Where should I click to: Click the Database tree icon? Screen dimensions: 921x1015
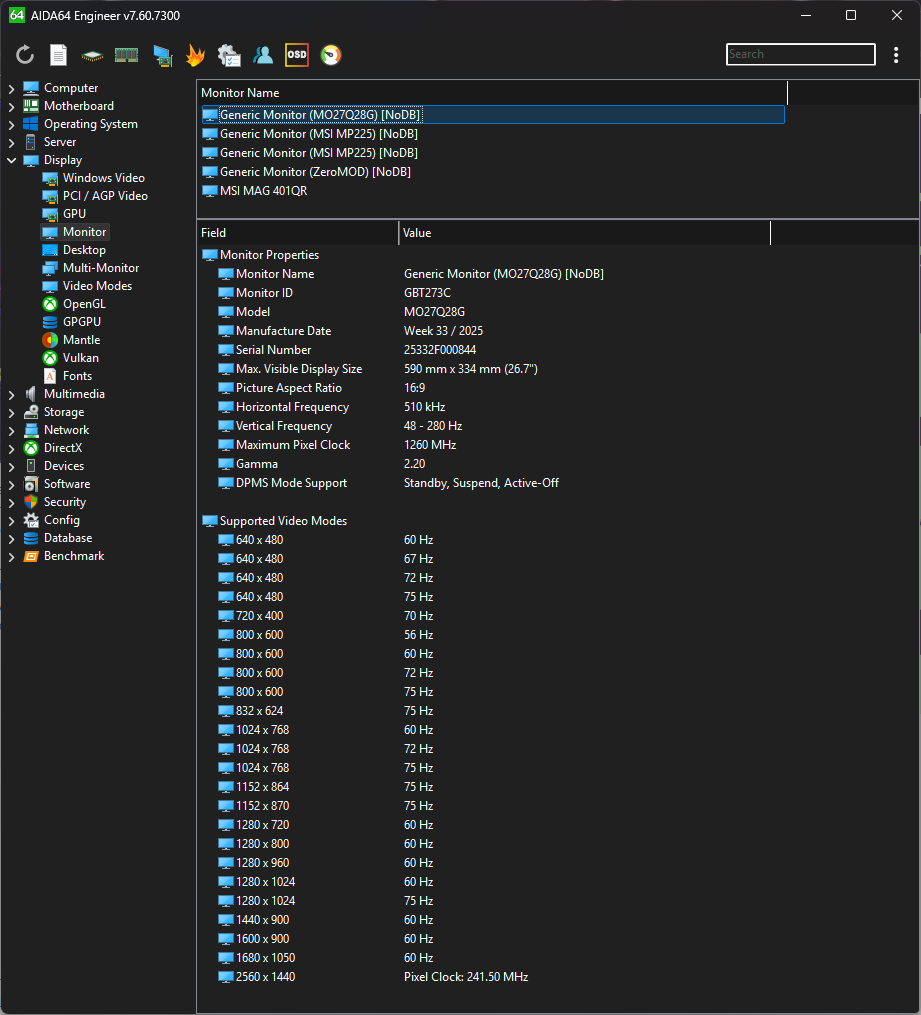point(31,539)
